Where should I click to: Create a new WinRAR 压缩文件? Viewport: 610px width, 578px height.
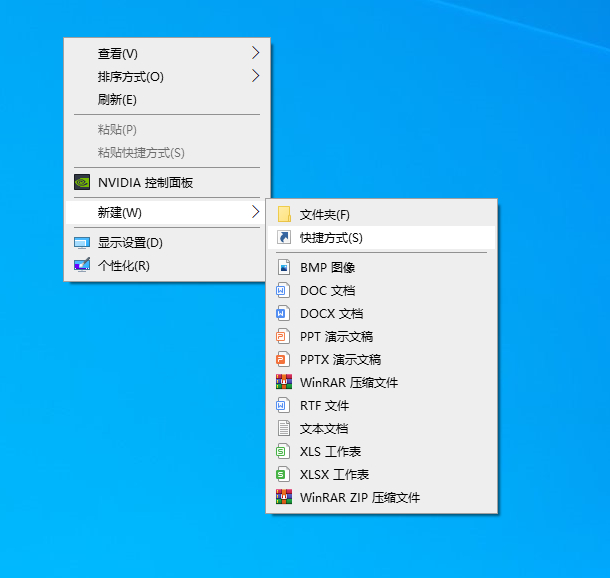click(x=381, y=382)
